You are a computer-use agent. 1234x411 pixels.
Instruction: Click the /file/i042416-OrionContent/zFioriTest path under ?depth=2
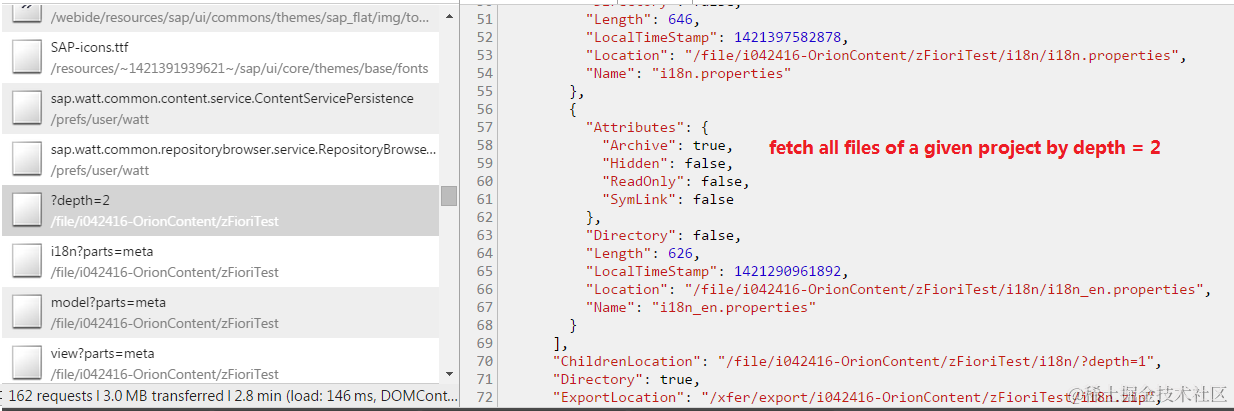165,222
